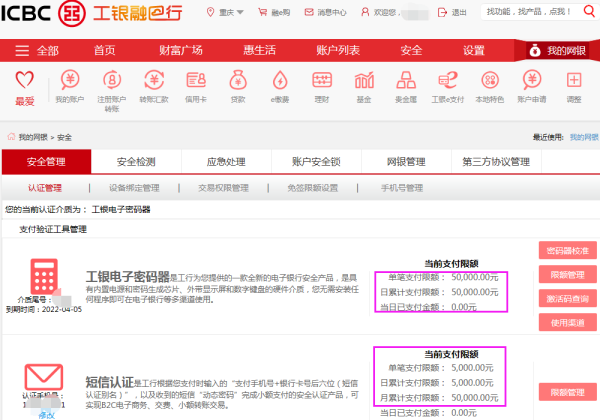
Task: Click the 找功能 search input field
Action: pyautogui.click(x=531, y=11)
